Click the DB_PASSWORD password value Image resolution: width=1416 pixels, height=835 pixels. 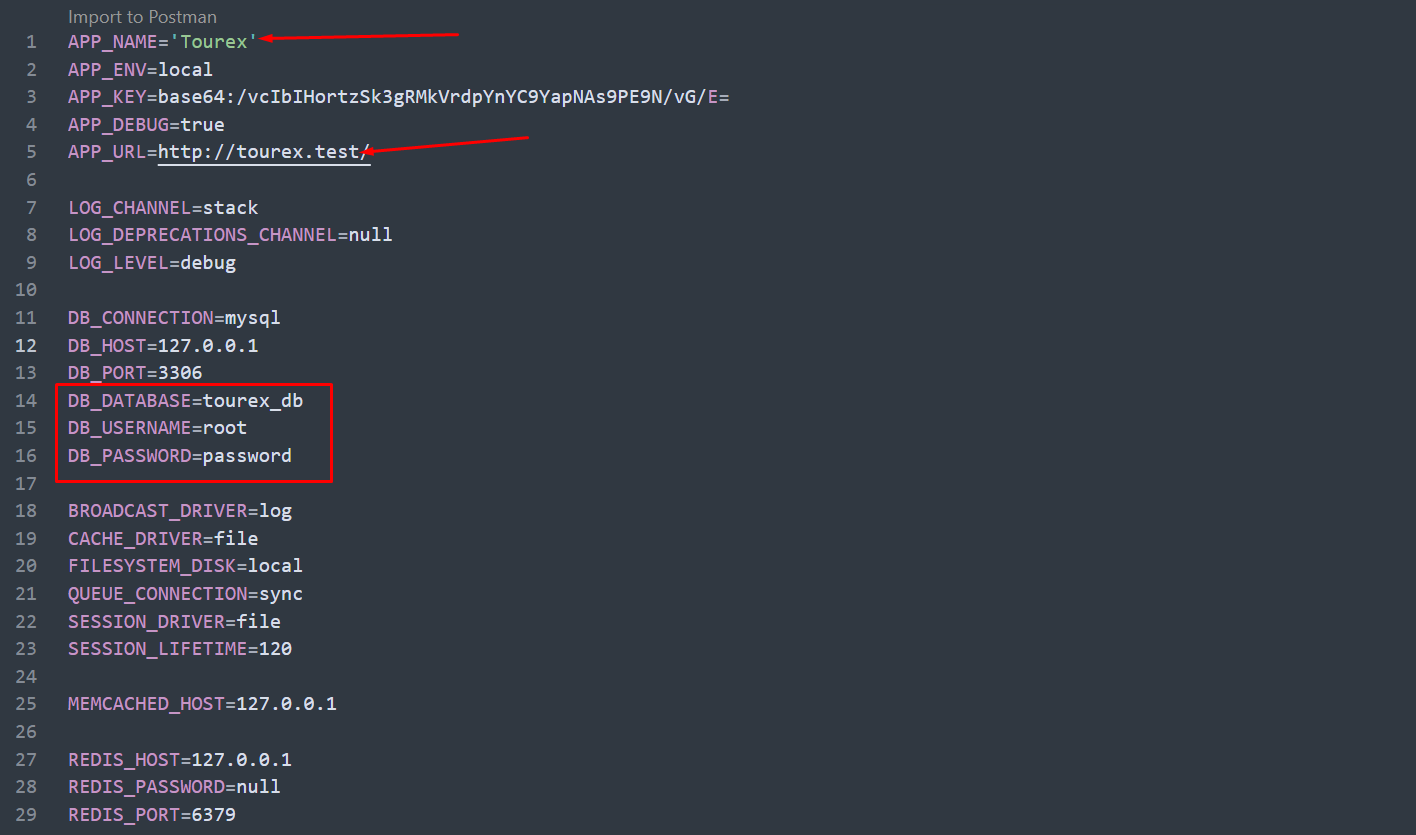[247, 456]
